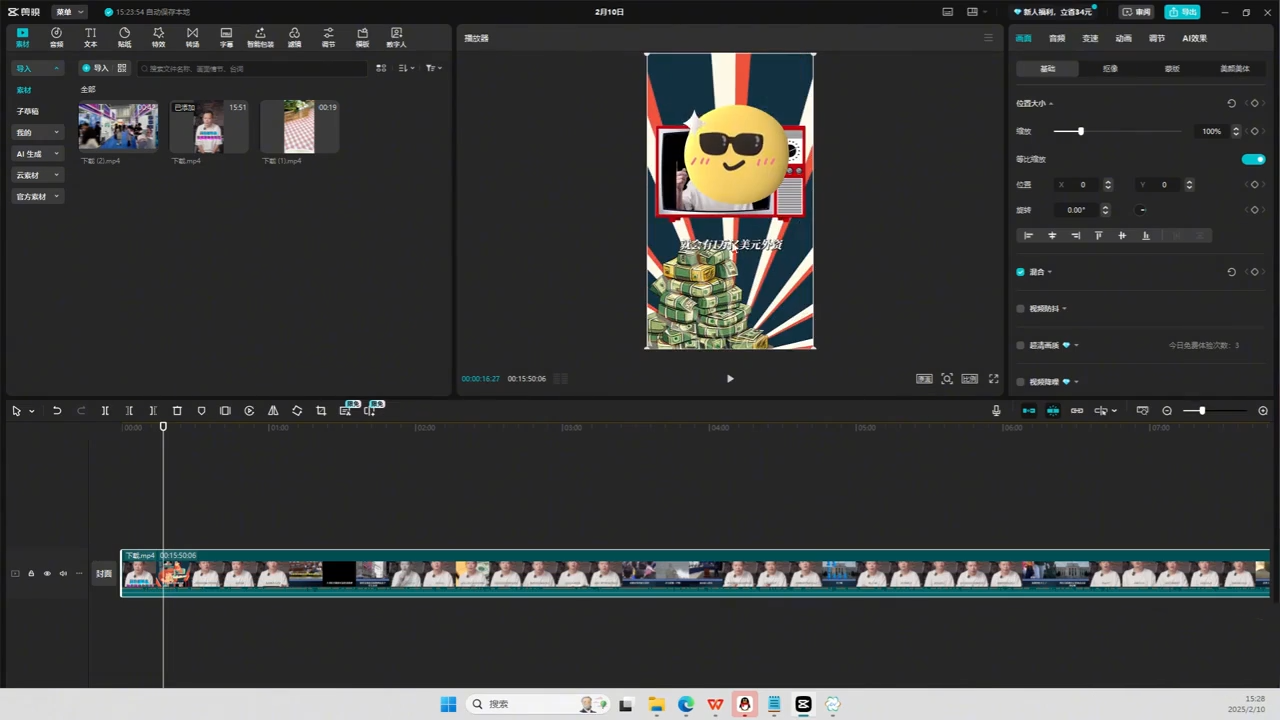1280x720 pixels.
Task: Click the rotate icon in timeline toolbar
Action: [x=297, y=411]
